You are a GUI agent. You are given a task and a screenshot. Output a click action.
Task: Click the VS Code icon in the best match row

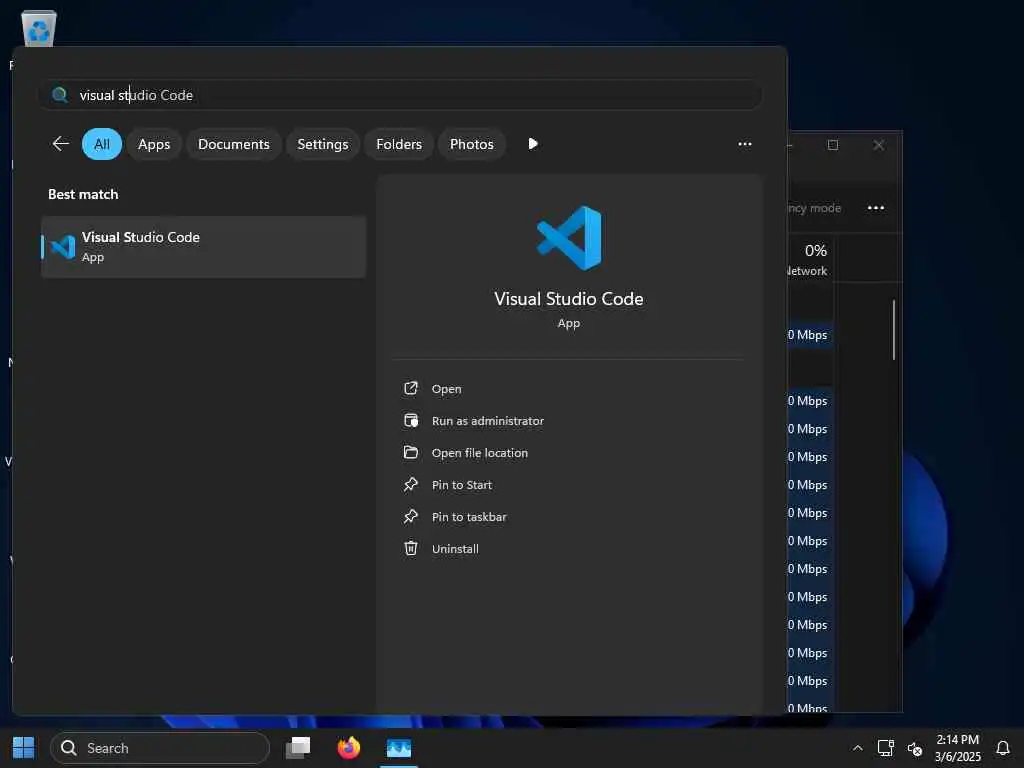click(63, 247)
